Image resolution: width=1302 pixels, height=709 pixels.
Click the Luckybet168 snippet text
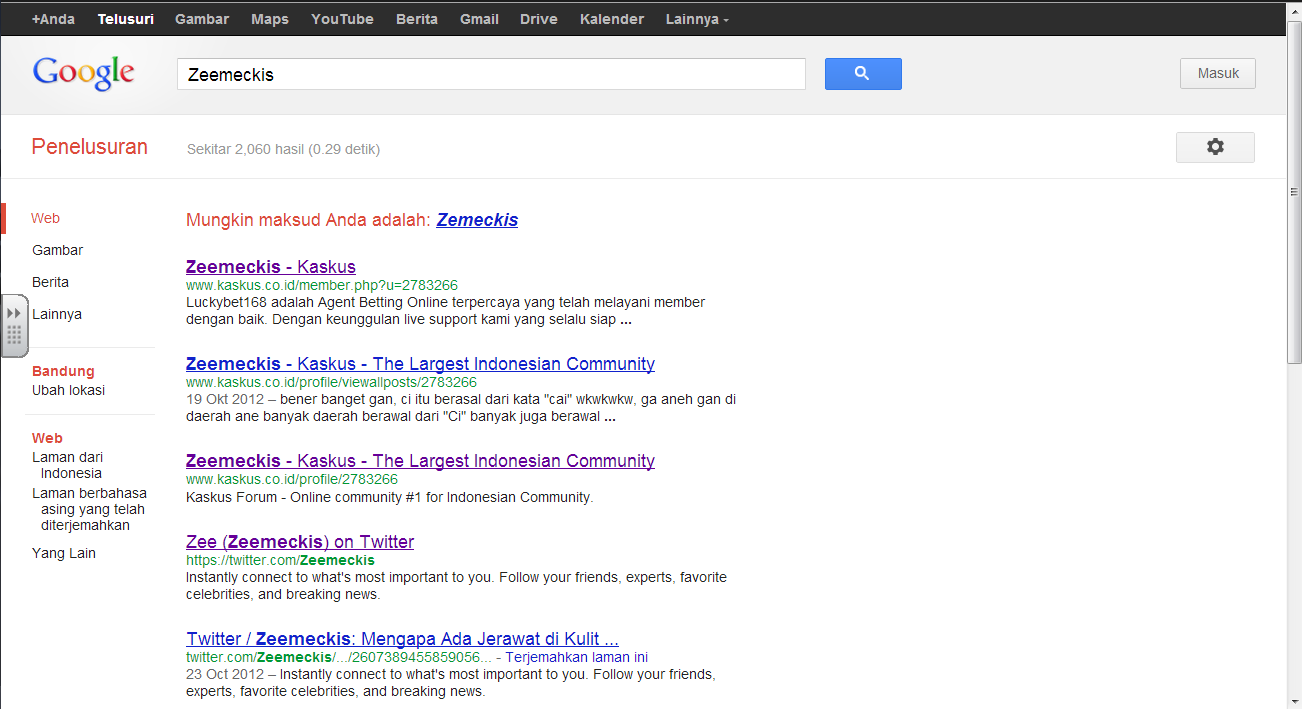tap(445, 311)
